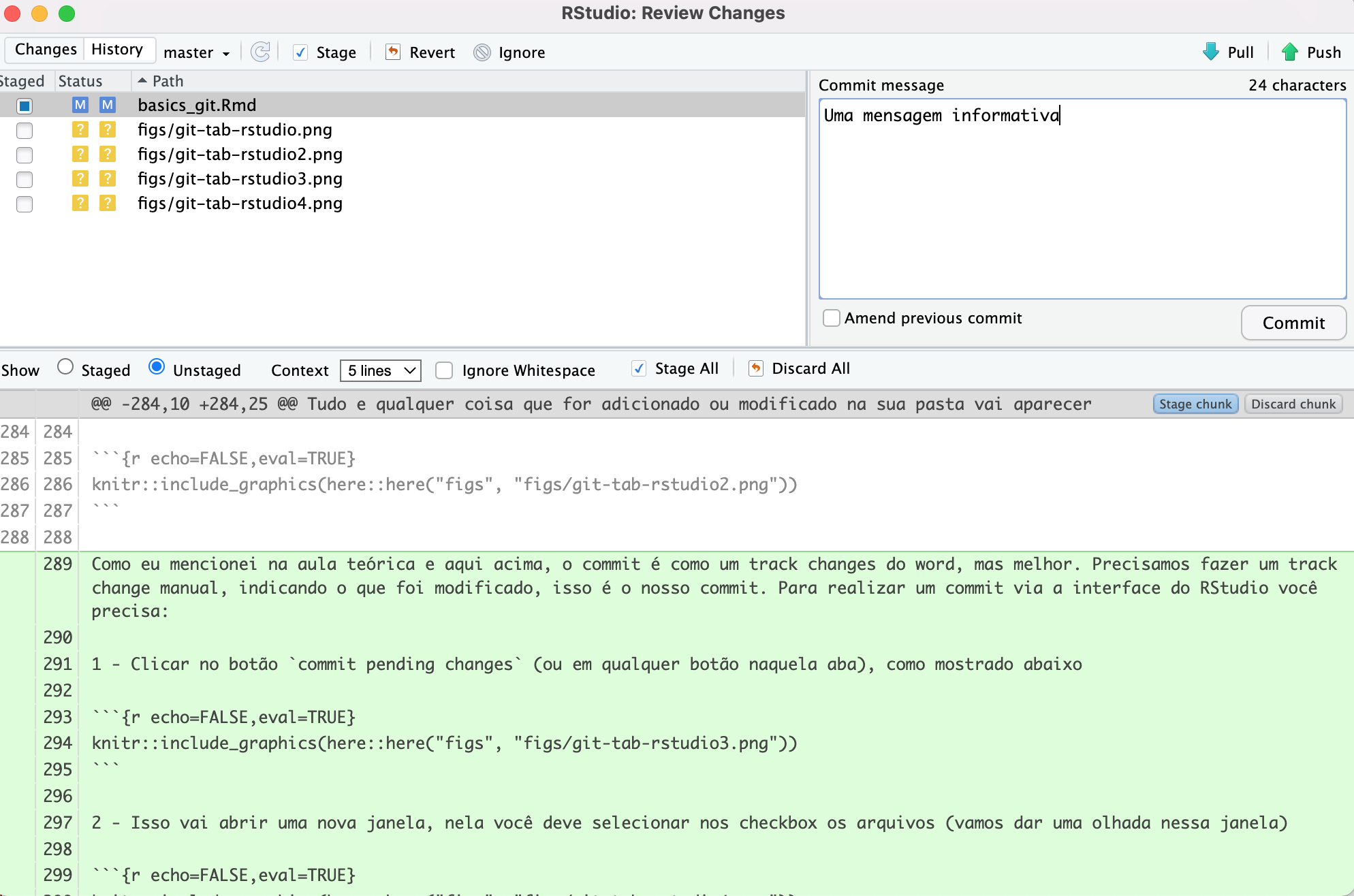Click the Revert button label

[x=432, y=52]
